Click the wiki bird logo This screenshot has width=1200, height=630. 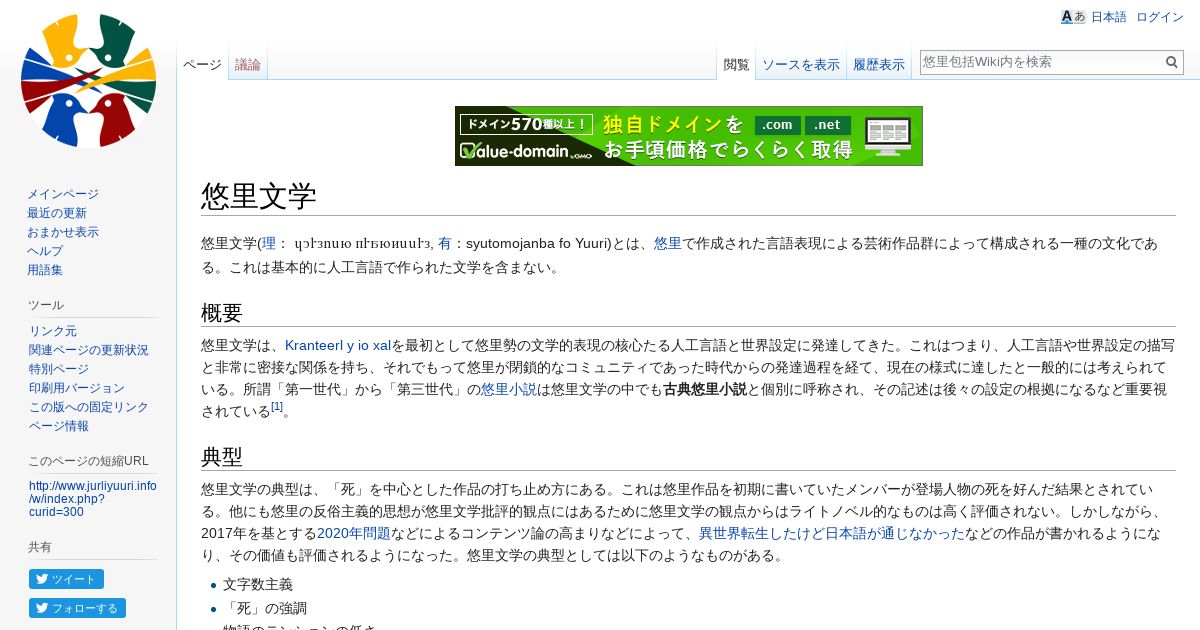(88, 81)
